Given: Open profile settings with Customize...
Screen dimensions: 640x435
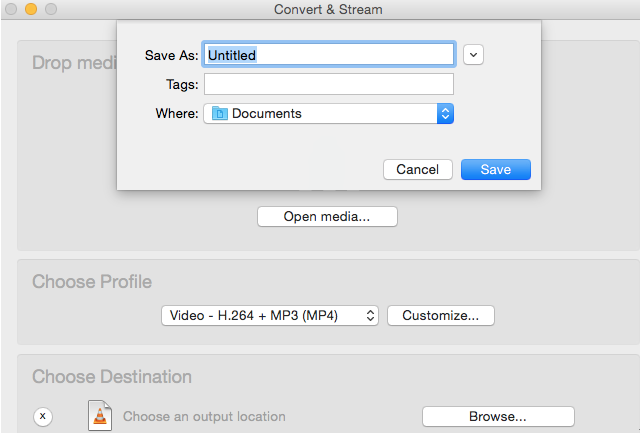Looking at the screenshot, I should [x=440, y=315].
